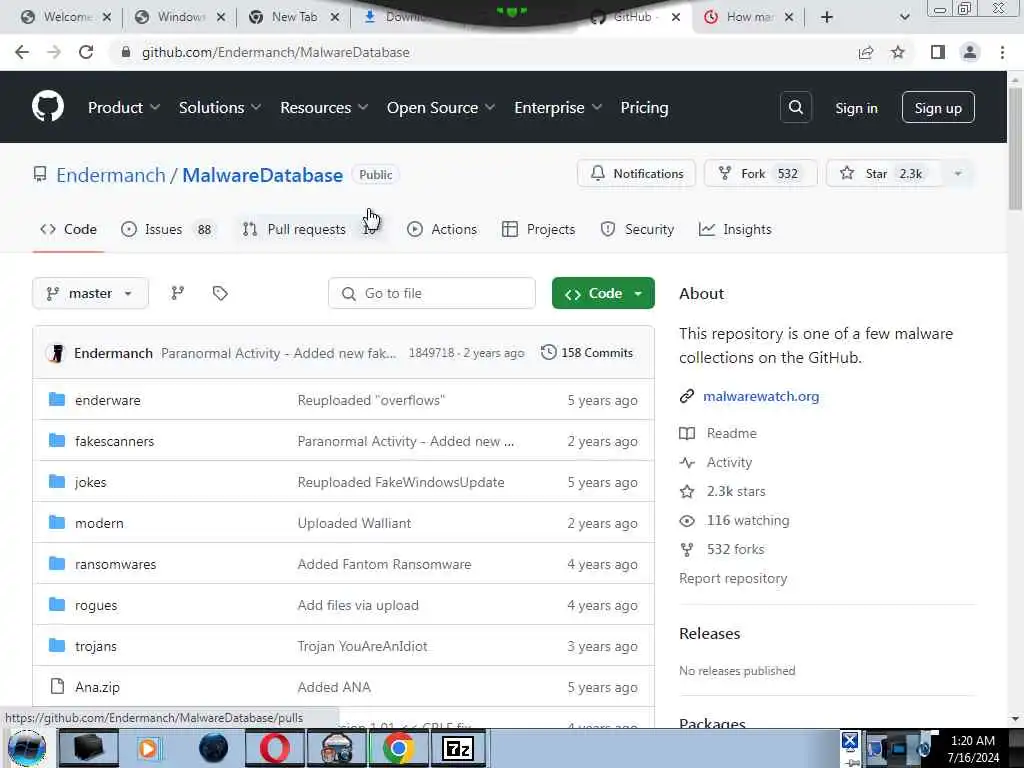1024x768 pixels.
Task: Click the page vertical scrollbar
Action: pyautogui.click(x=1015, y=149)
